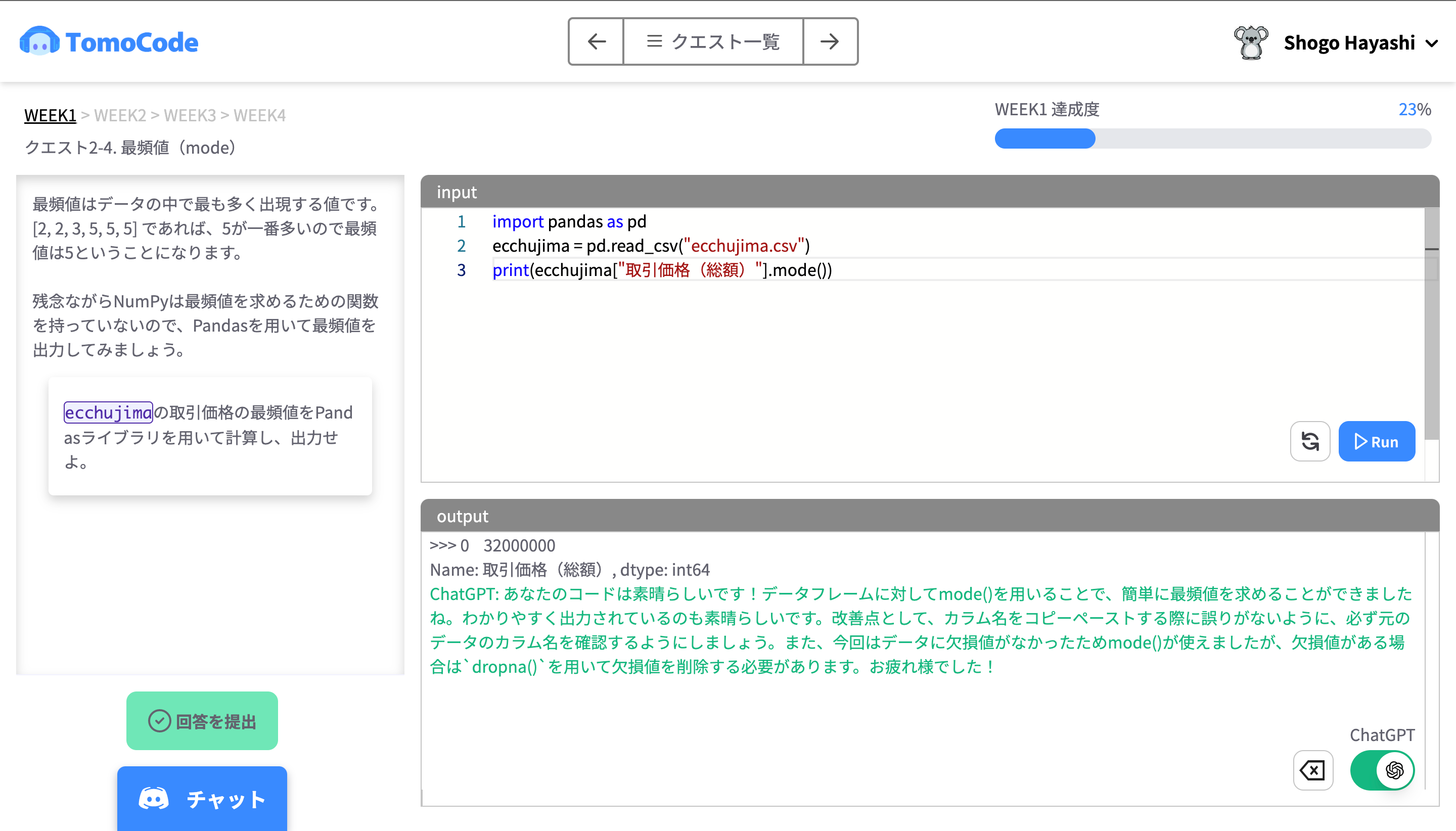This screenshot has height=831, width=1456.
Task: Select the WEEK1 breadcrumb tab
Action: coord(50,115)
